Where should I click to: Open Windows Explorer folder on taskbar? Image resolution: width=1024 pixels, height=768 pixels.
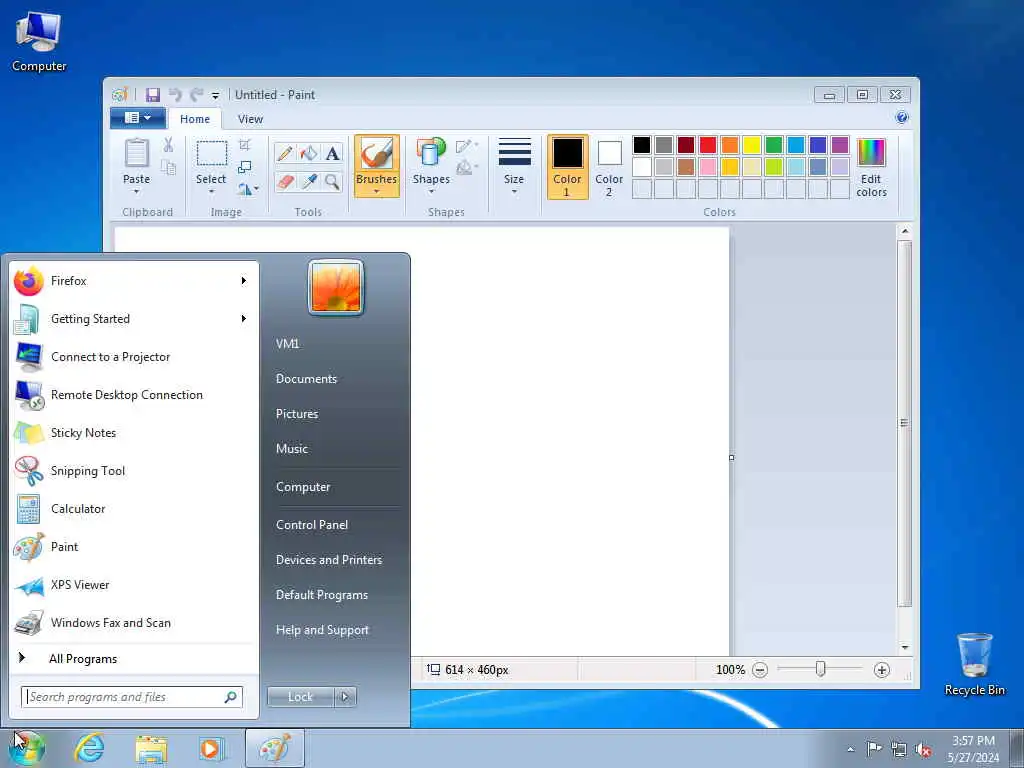151,748
